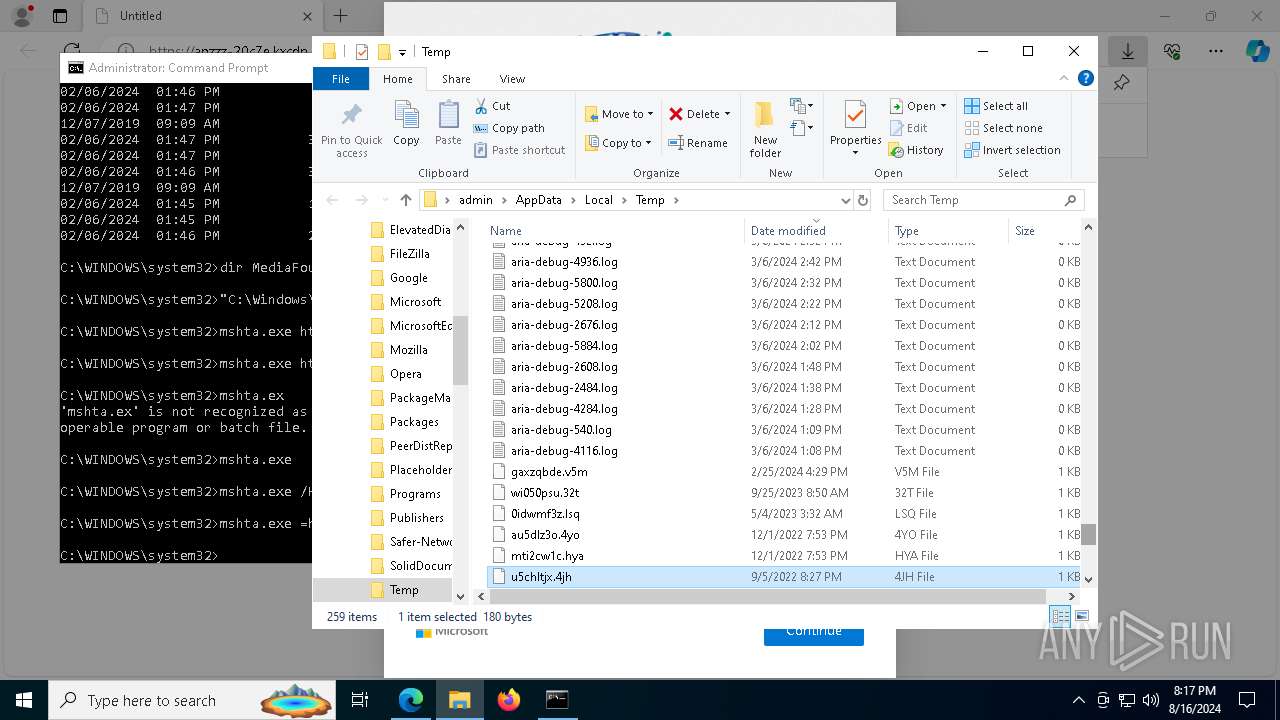
Task: Switch to the View ribbon tab
Action: tap(512, 79)
